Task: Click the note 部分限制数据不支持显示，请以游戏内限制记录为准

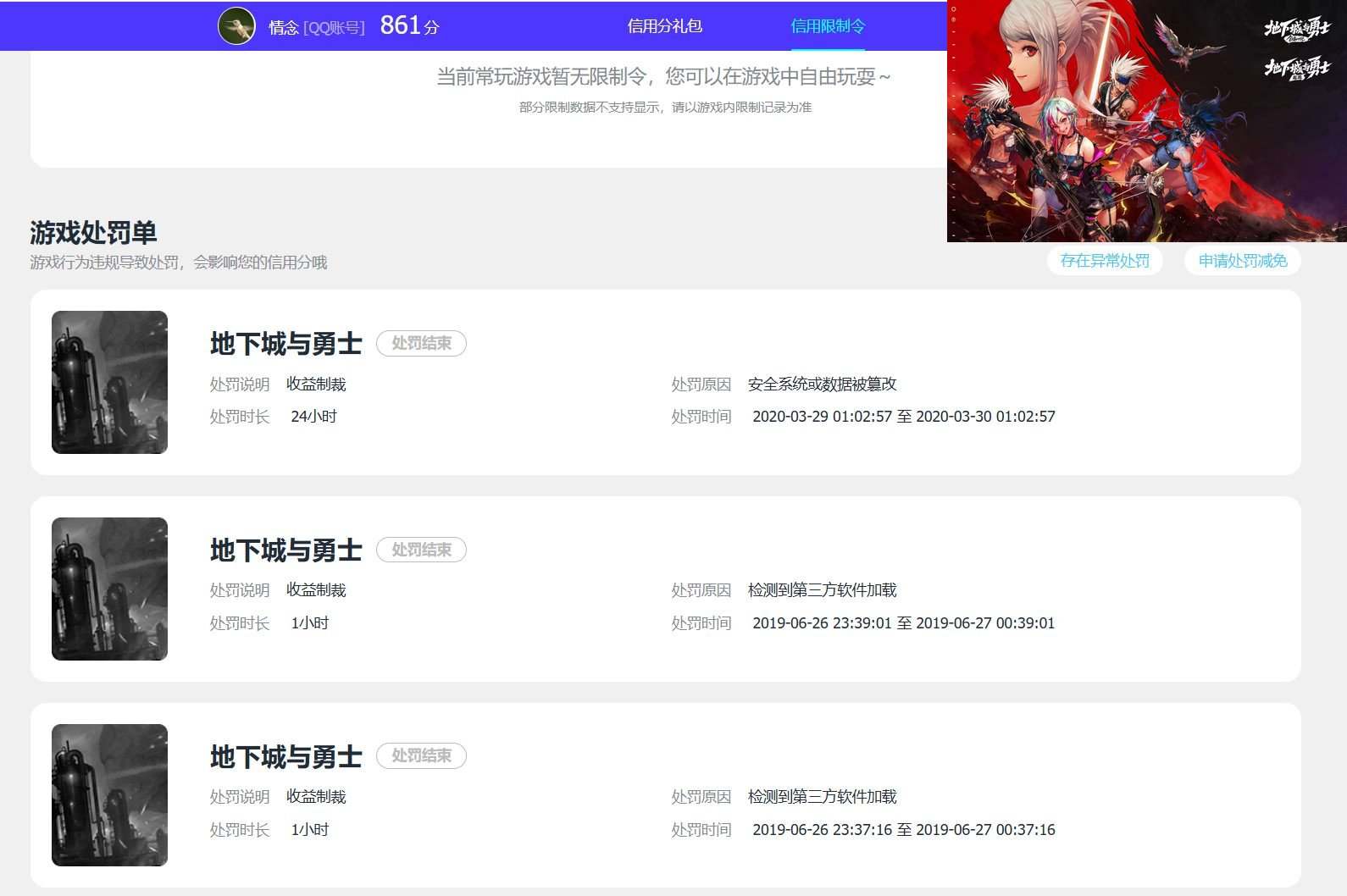Action: [665, 108]
